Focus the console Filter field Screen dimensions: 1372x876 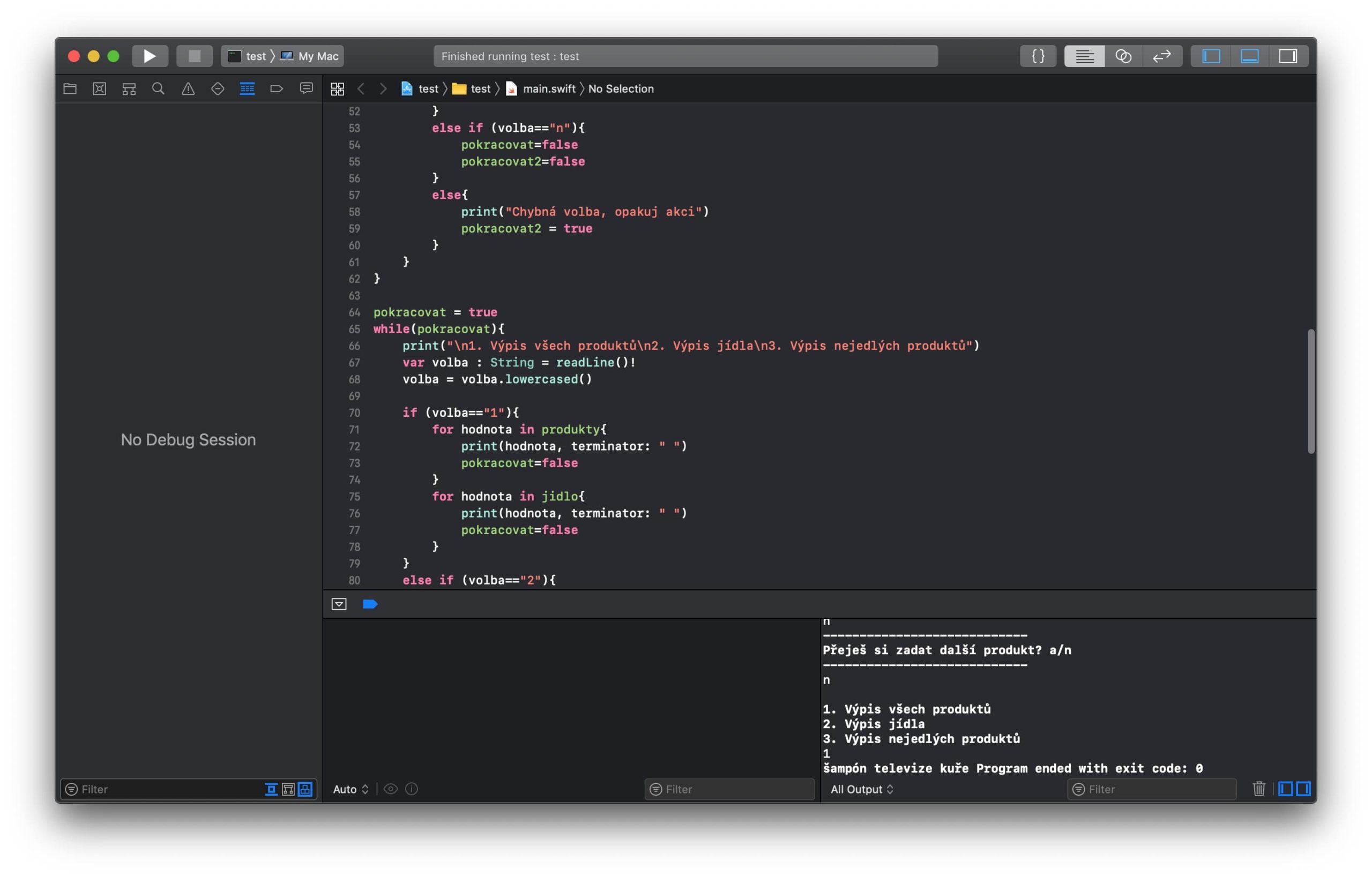coord(1152,789)
